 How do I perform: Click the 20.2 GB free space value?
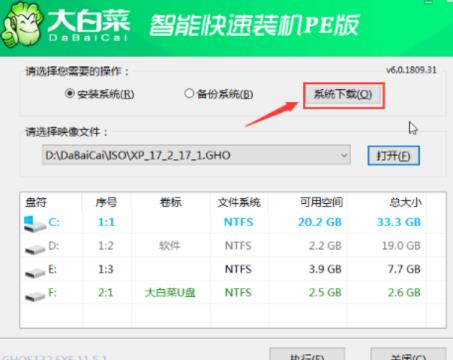tap(320, 222)
